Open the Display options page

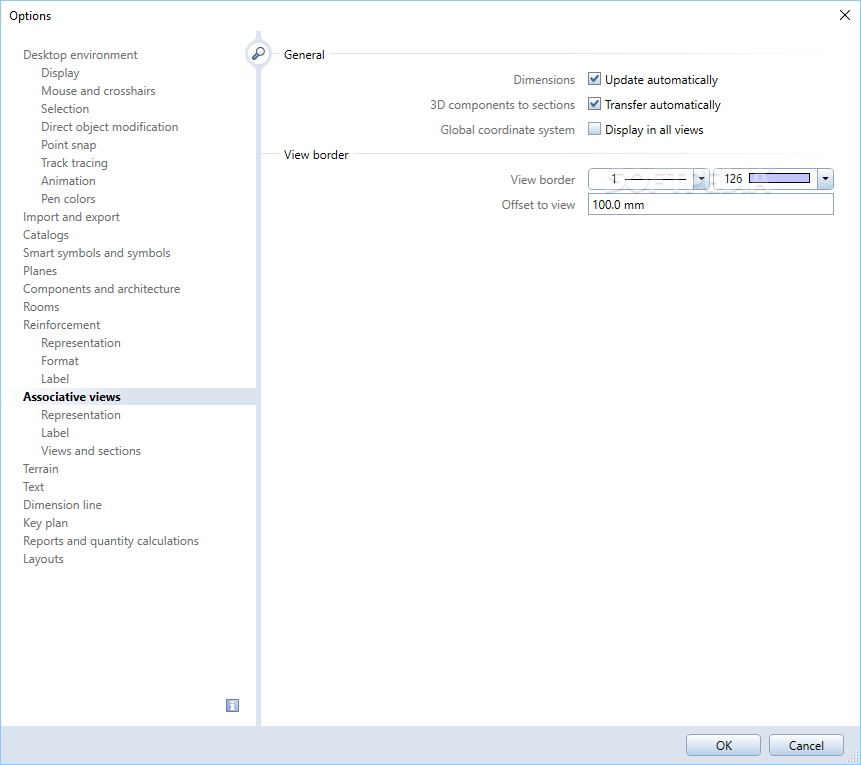click(x=60, y=73)
